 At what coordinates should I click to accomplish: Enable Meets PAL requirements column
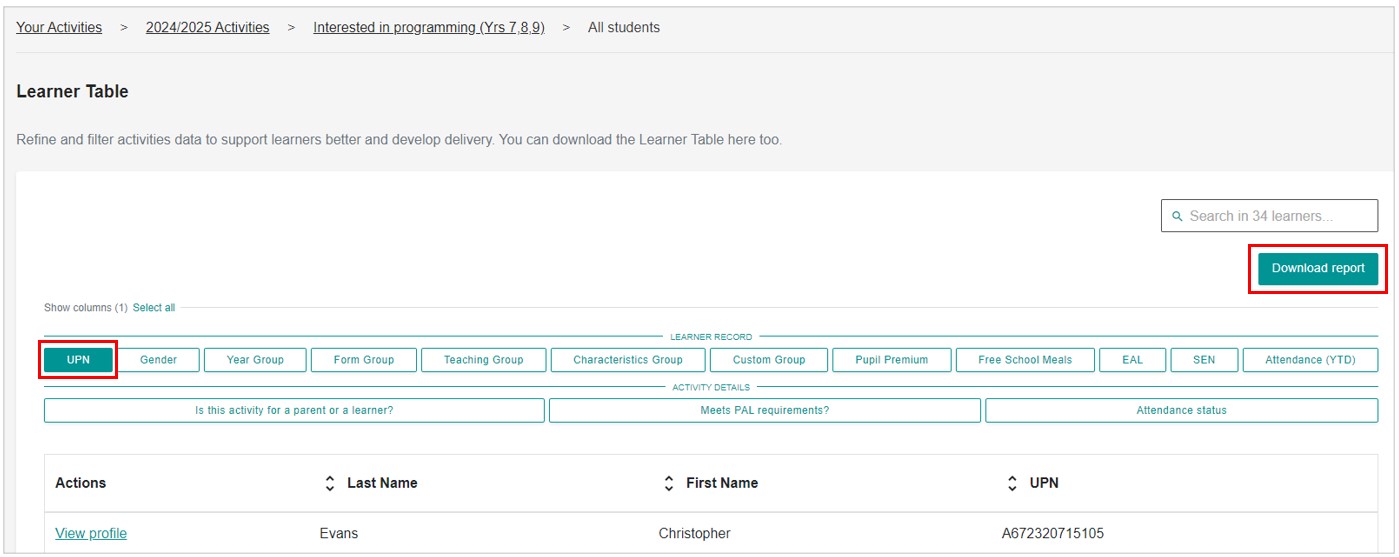pyautogui.click(x=764, y=410)
